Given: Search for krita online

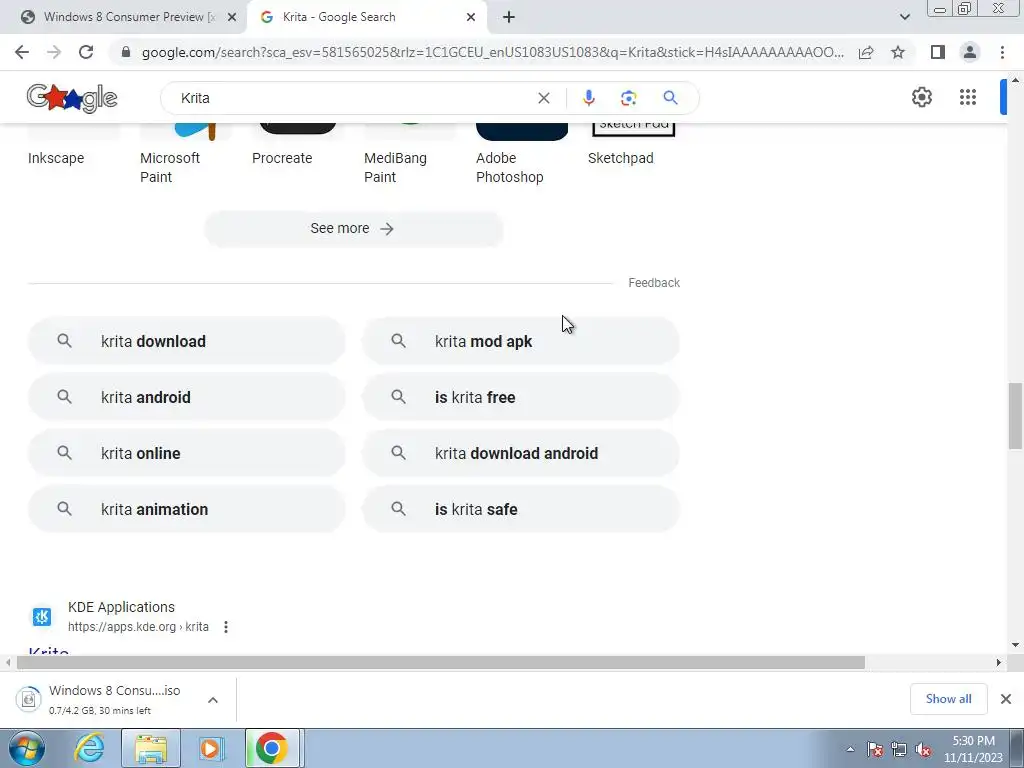Looking at the screenshot, I should (x=186, y=453).
